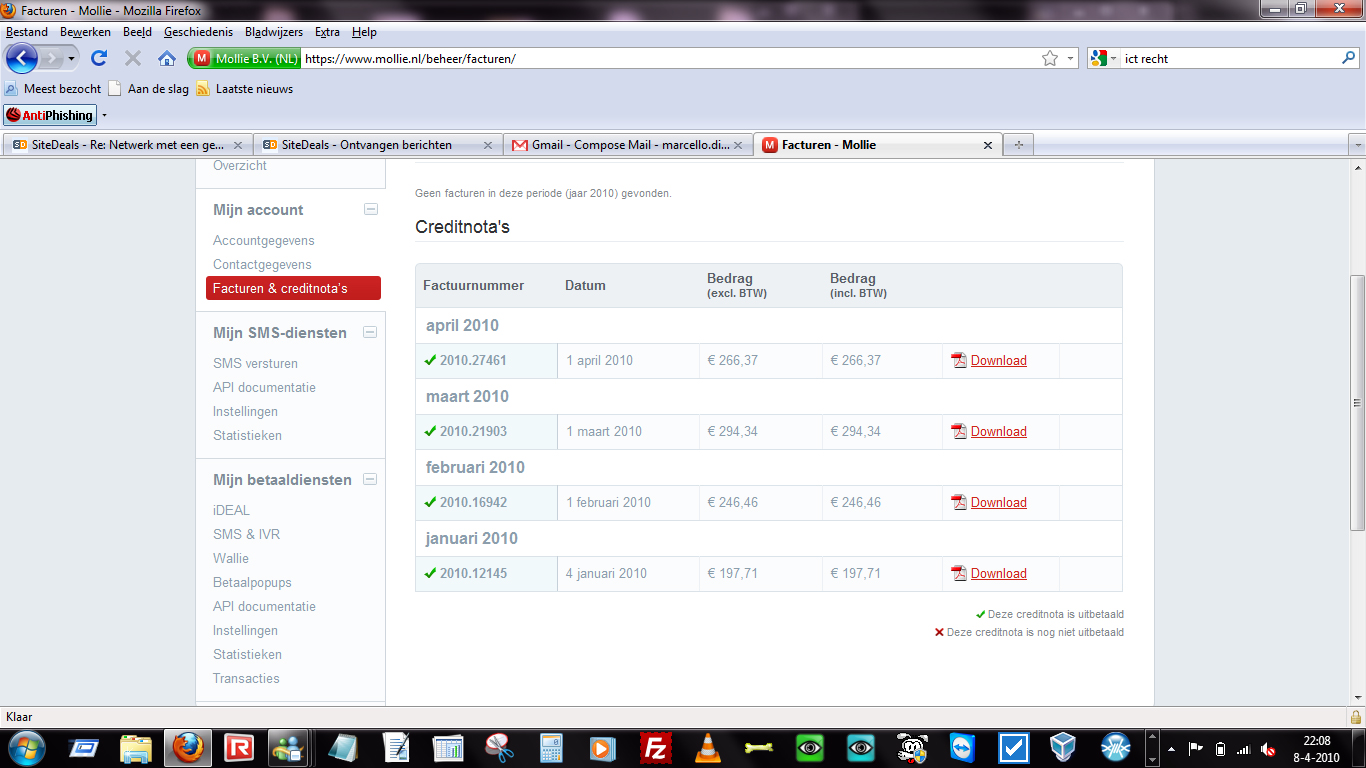
Task: Open the search engine selector dropdown
Action: pos(1104,58)
